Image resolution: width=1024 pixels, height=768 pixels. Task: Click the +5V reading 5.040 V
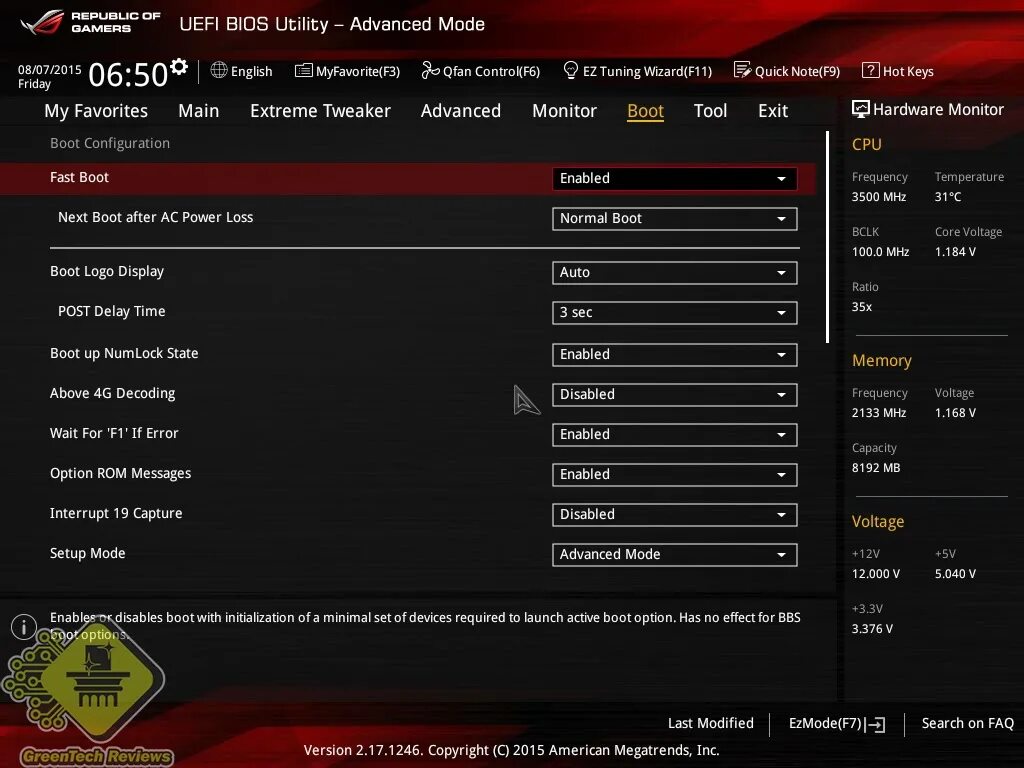click(955, 573)
